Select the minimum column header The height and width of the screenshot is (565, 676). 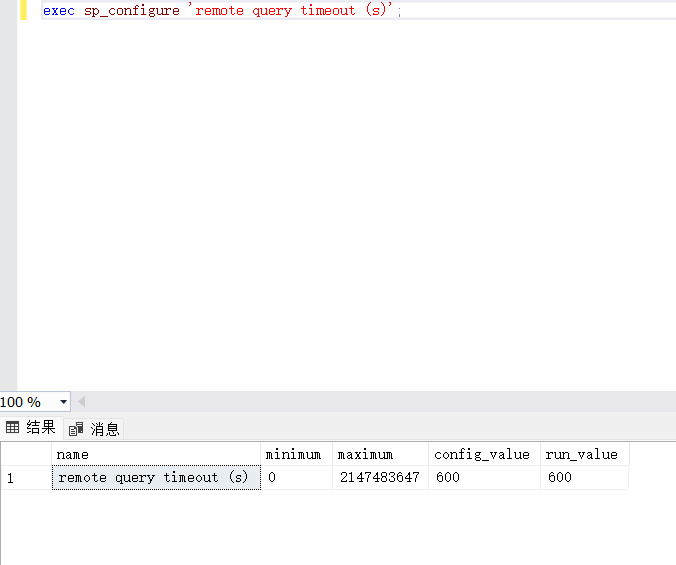pos(297,454)
